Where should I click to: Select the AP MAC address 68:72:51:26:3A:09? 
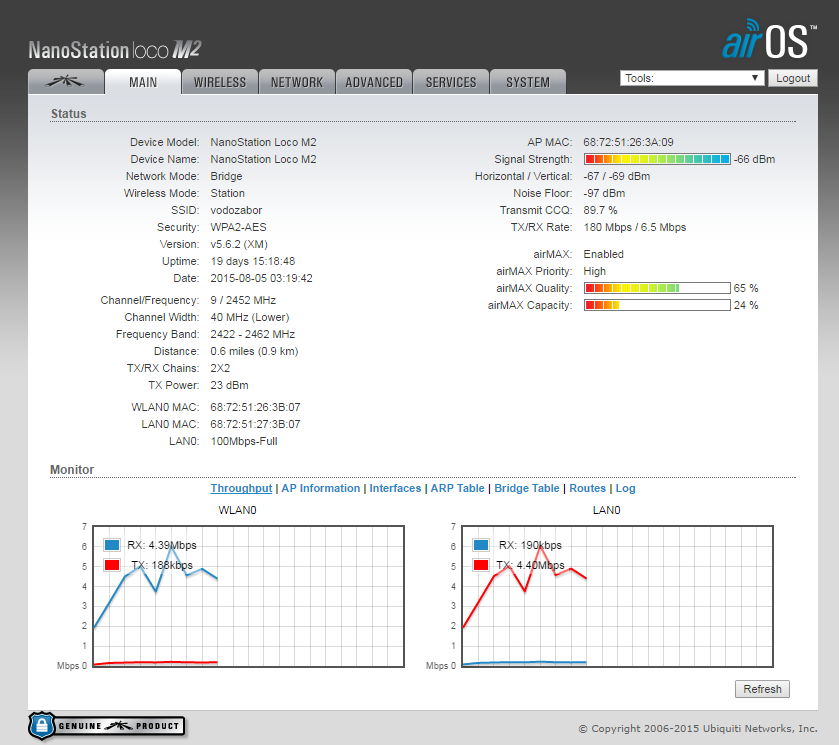point(628,142)
